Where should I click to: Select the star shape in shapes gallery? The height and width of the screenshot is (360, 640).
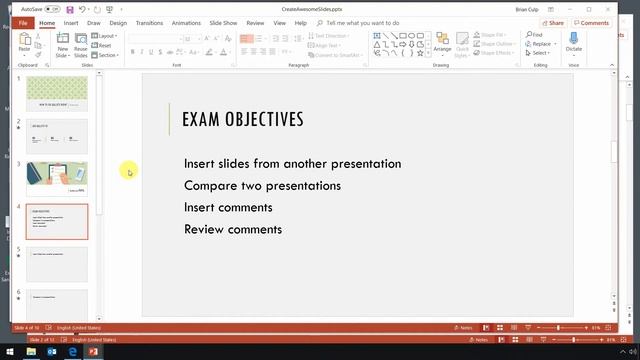420,53
